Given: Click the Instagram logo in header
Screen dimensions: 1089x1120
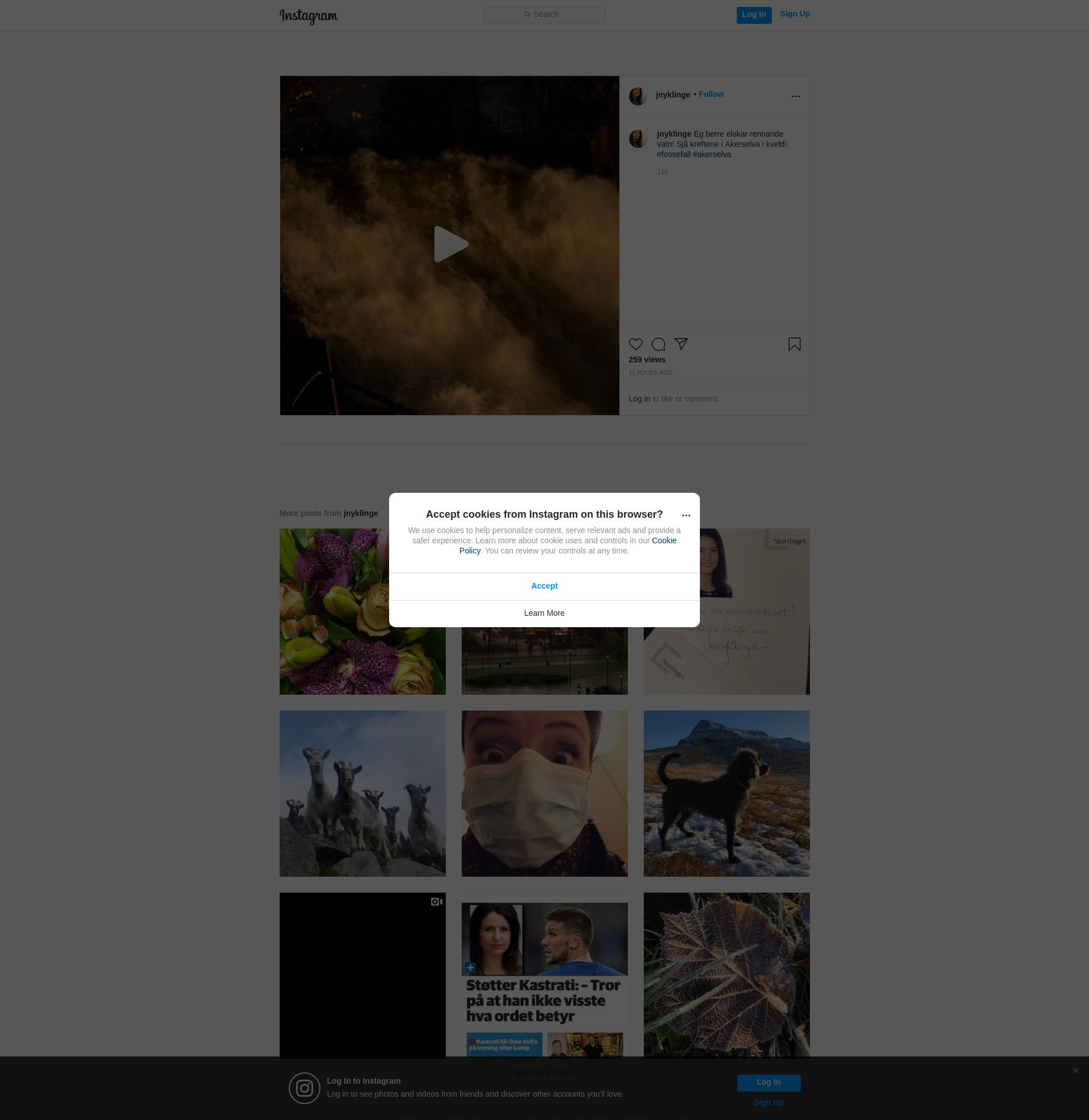Looking at the screenshot, I should coord(309,16).
